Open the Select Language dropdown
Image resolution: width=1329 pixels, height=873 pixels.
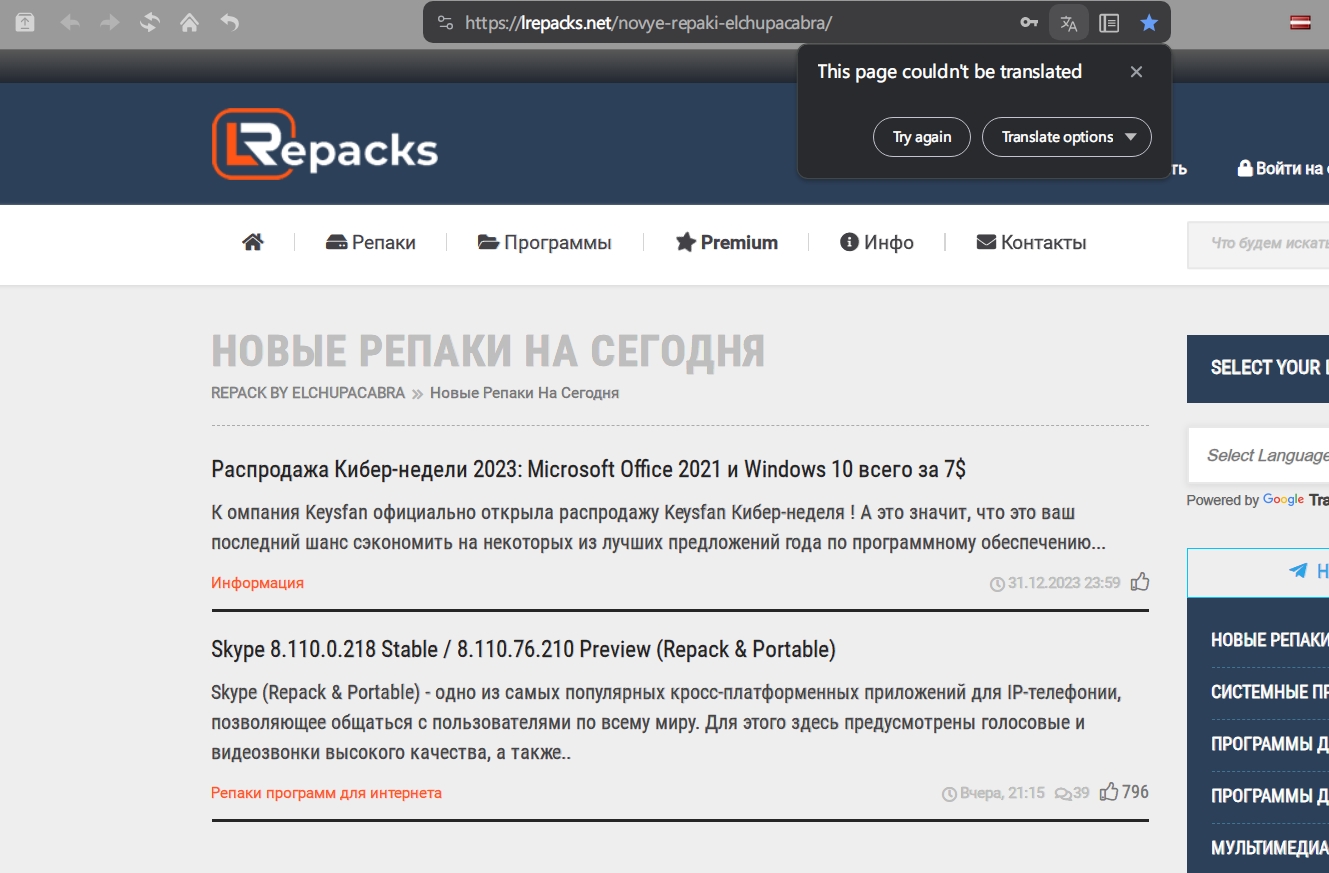pos(1258,455)
